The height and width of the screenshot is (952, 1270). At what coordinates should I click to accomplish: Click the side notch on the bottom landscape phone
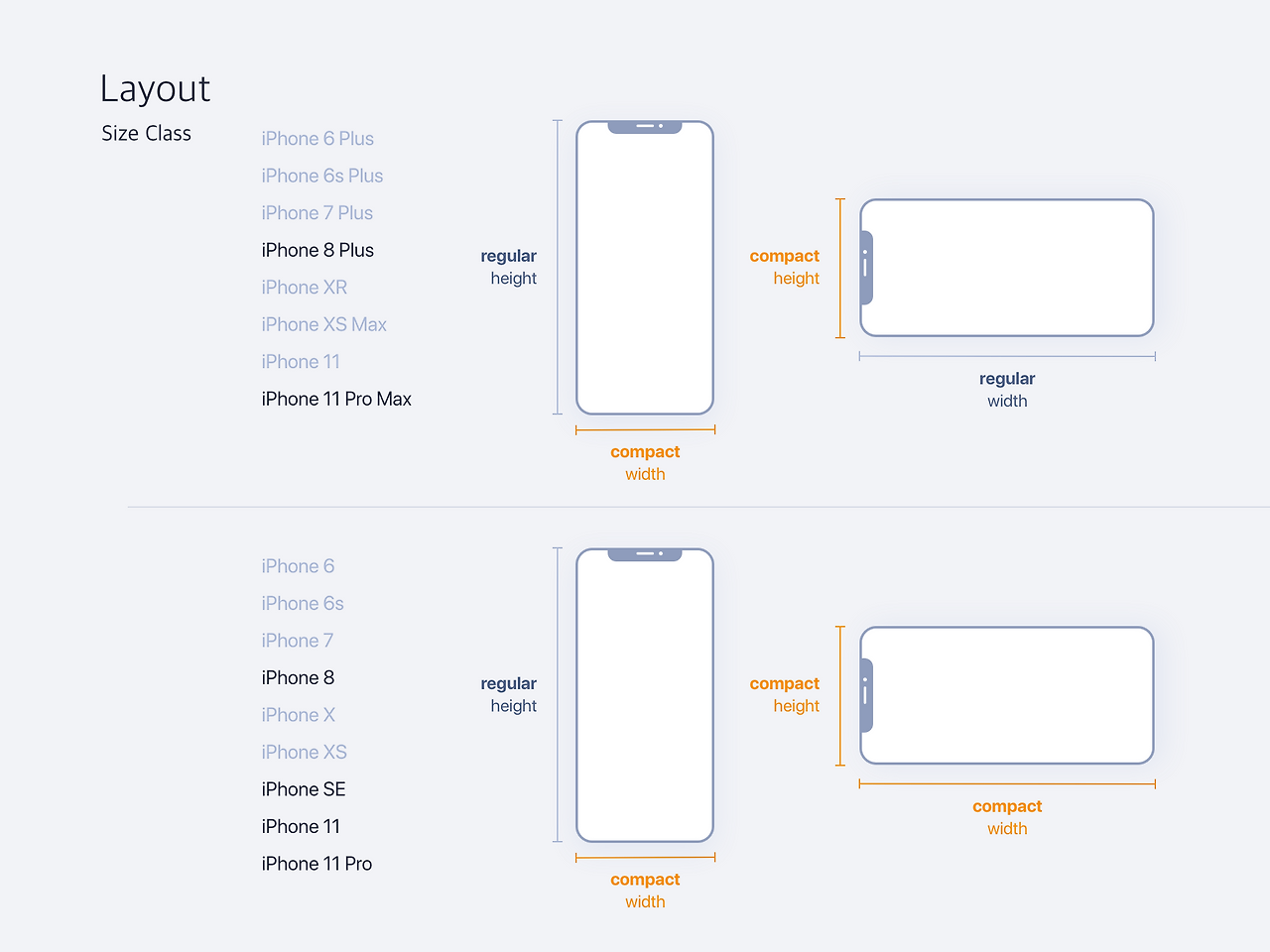(866, 695)
